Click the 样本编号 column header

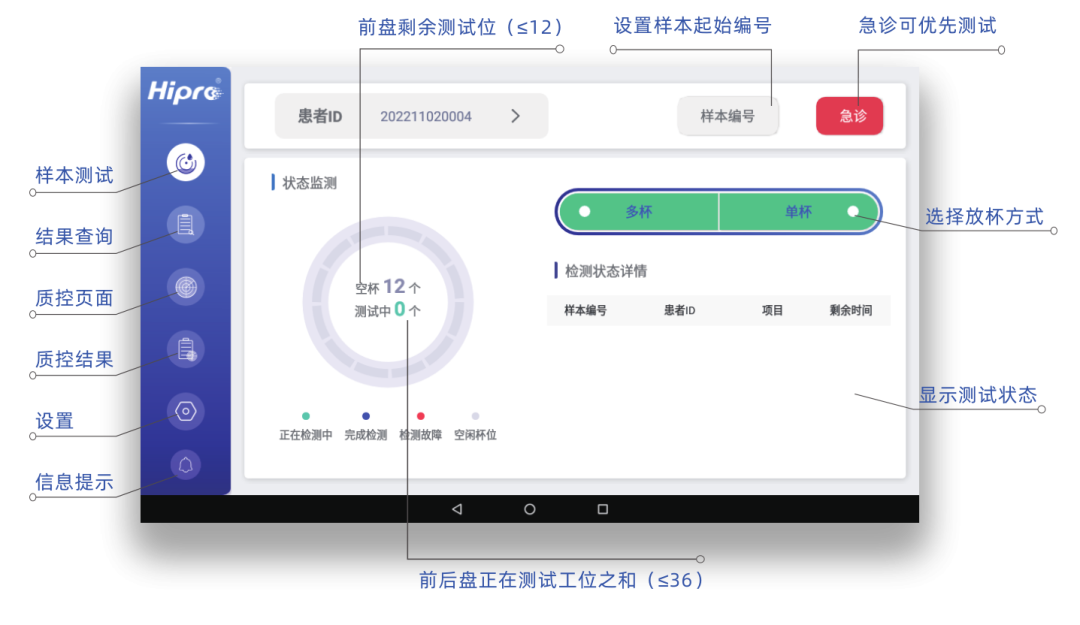585,311
